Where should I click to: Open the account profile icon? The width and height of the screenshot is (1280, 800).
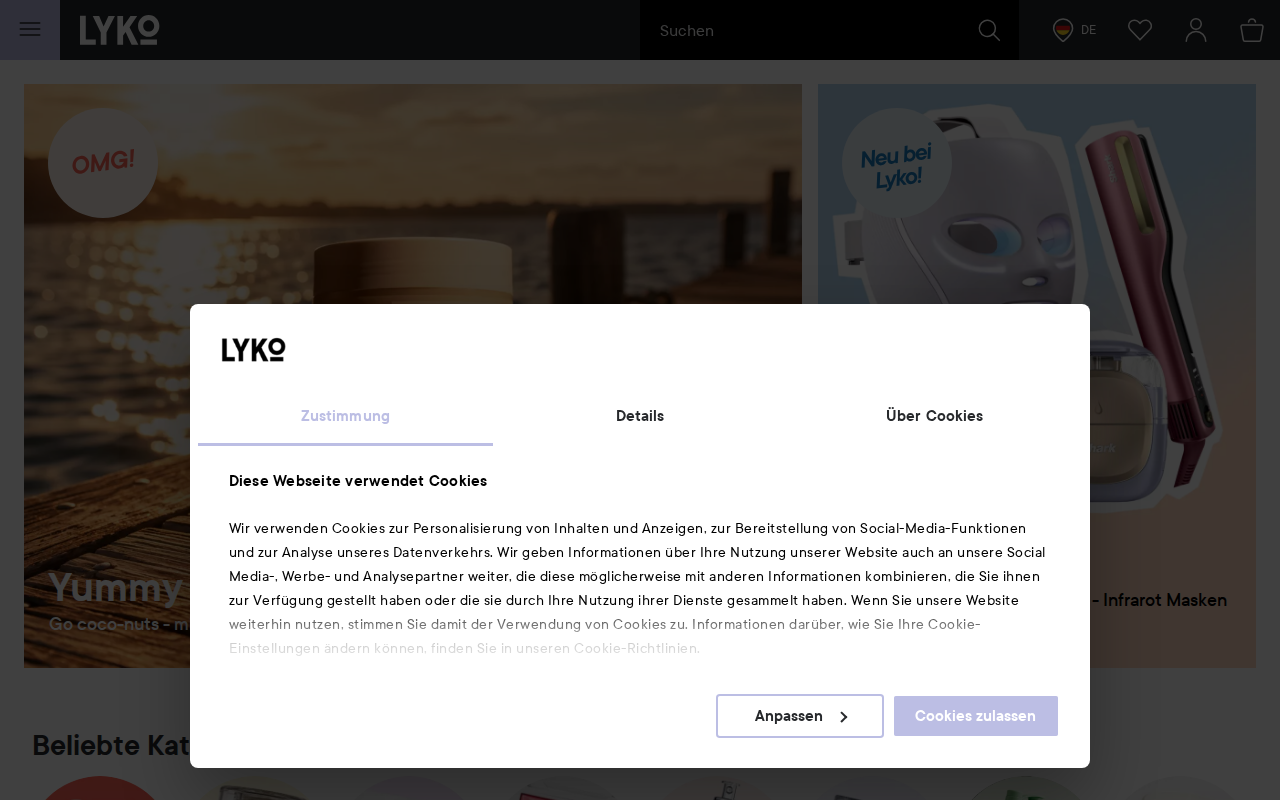tap(1196, 30)
